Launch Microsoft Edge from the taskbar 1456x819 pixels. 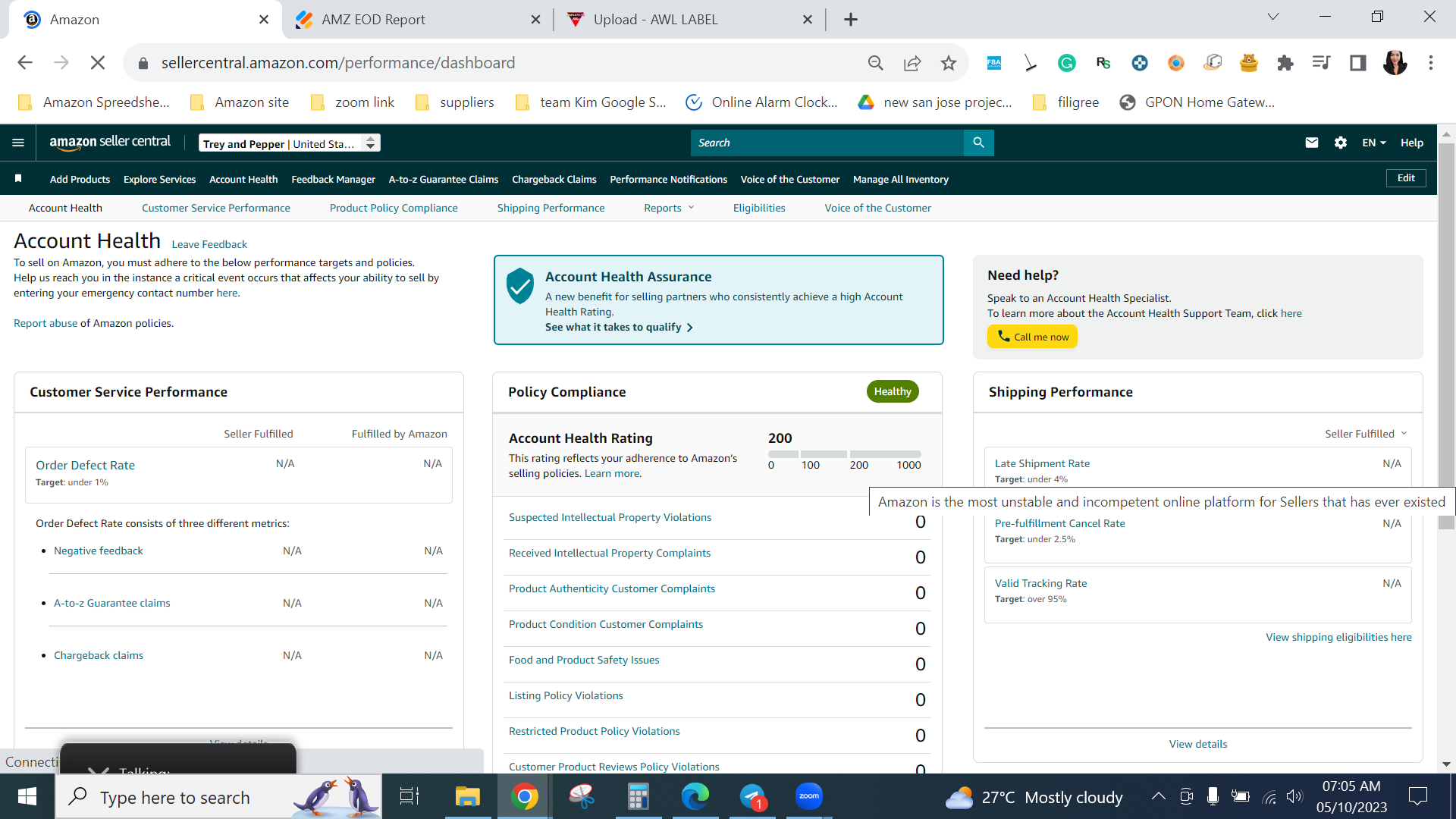tap(695, 796)
